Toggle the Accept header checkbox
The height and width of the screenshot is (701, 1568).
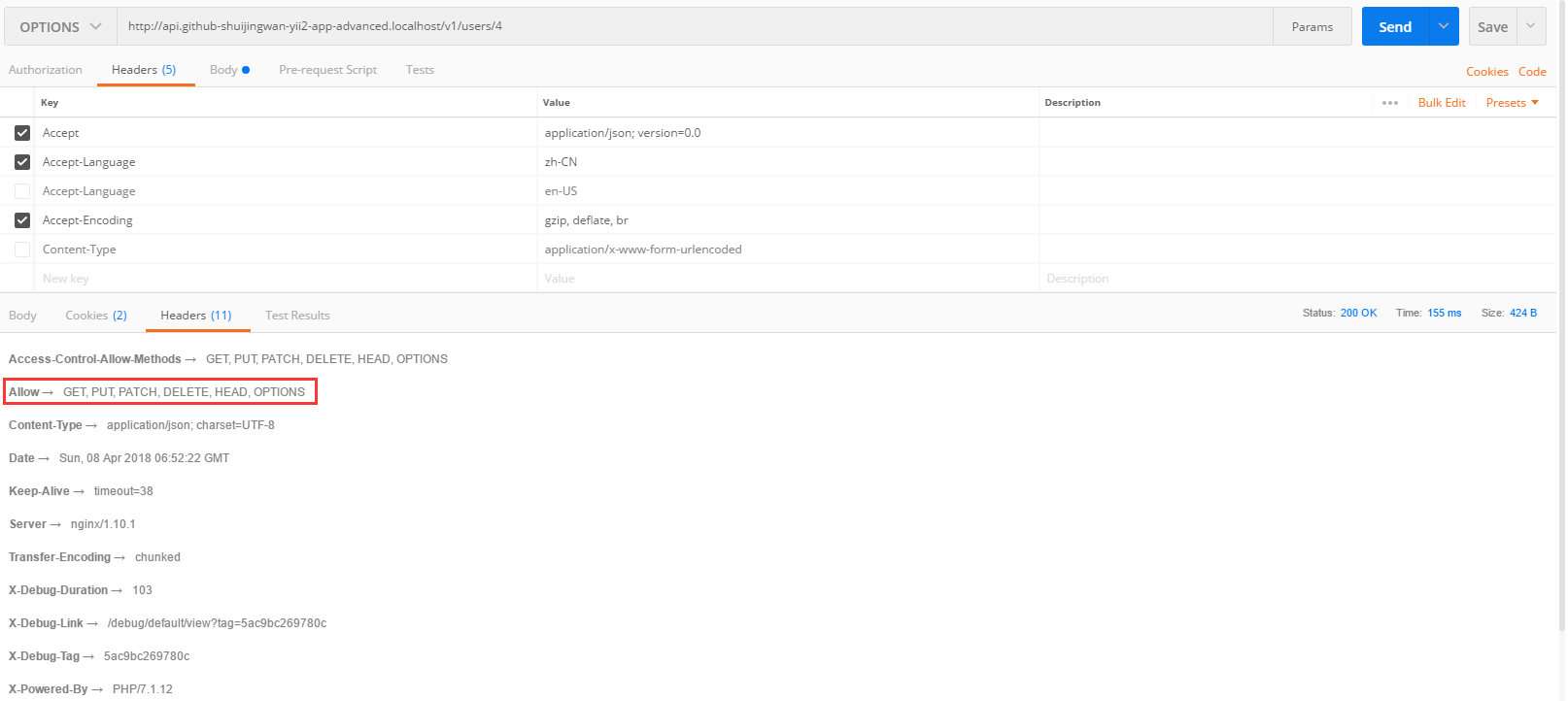tap(22, 133)
